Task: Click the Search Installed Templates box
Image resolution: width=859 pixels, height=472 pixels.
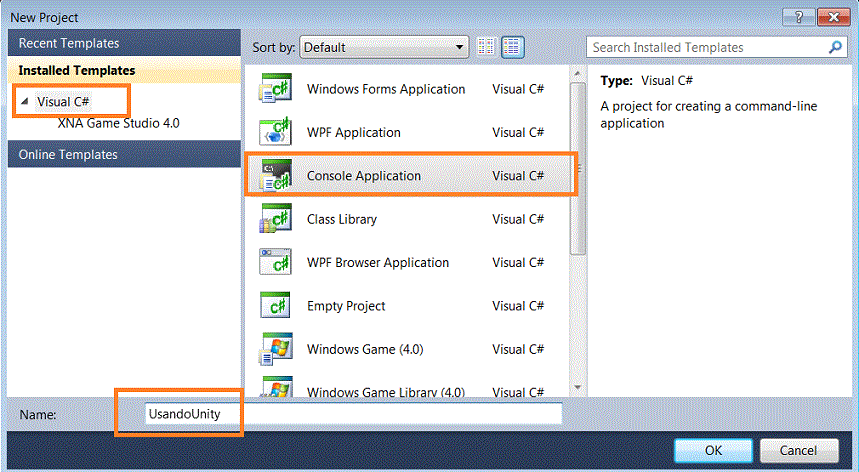Action: 717,47
